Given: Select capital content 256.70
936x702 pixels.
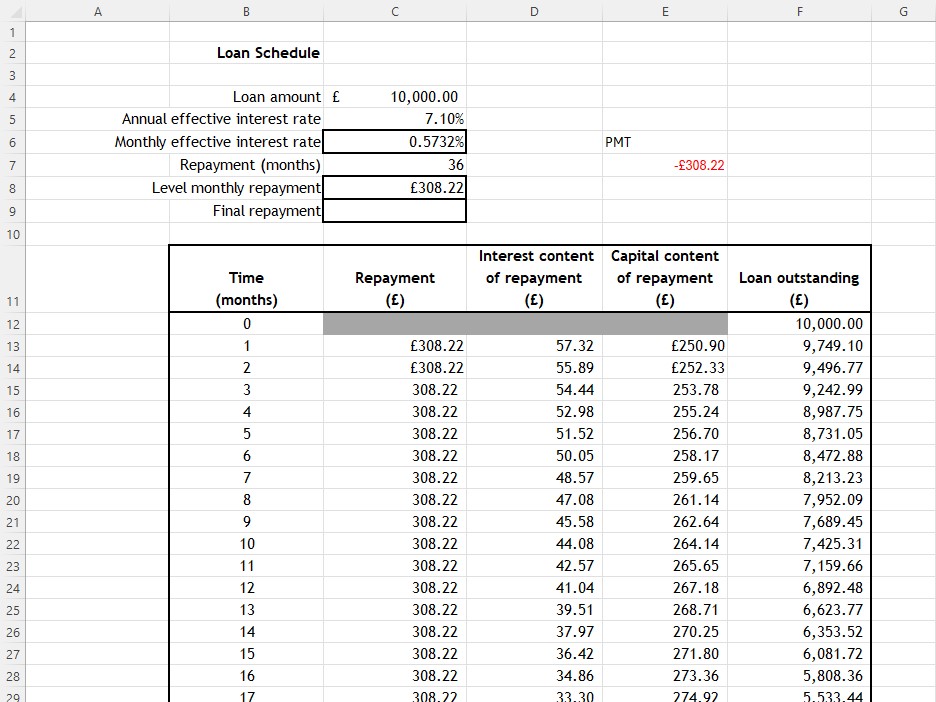Looking at the screenshot, I should tap(696, 434).
